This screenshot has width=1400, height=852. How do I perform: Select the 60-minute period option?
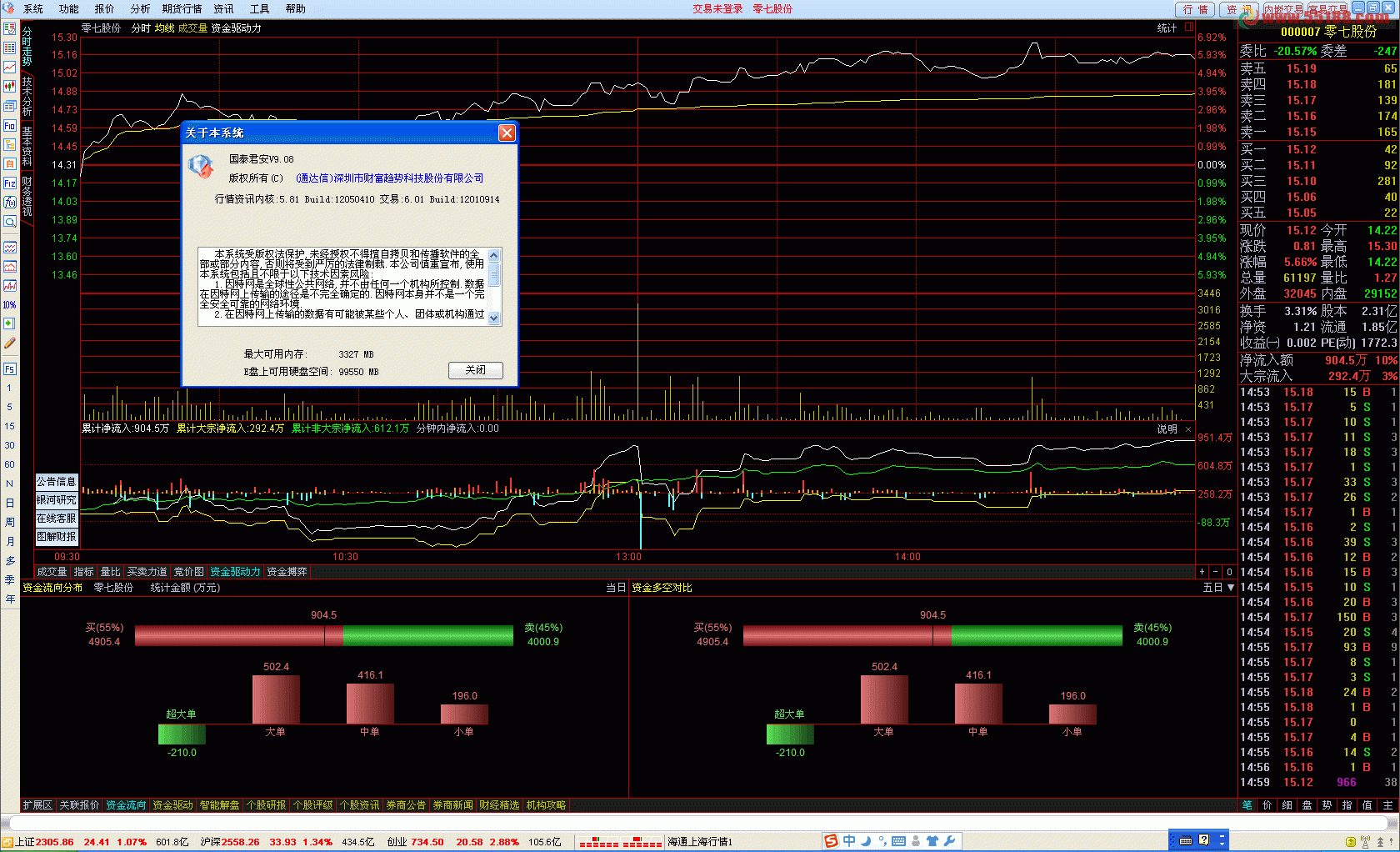10,464
